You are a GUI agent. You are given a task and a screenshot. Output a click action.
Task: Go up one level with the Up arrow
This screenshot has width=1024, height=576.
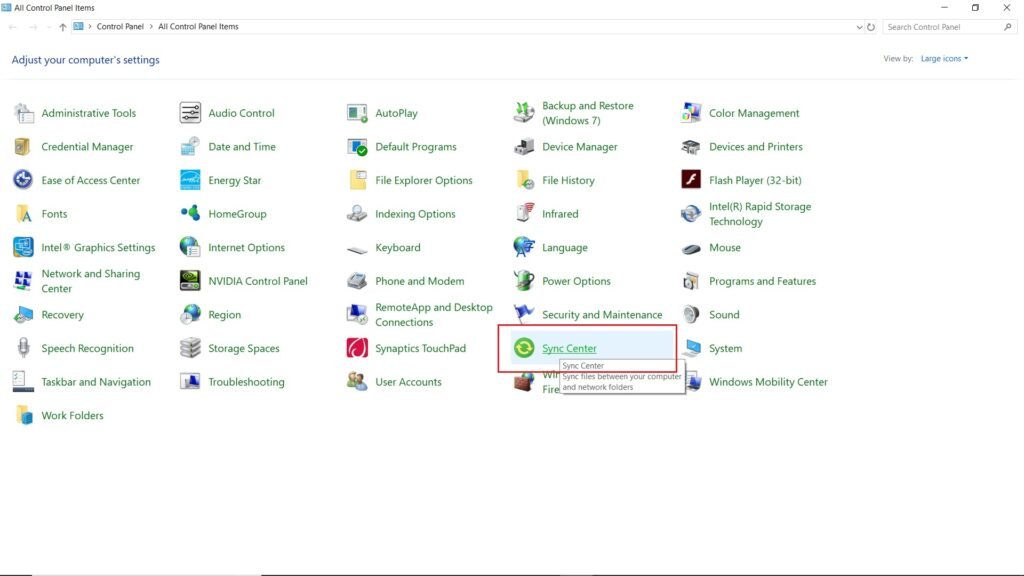click(x=63, y=27)
